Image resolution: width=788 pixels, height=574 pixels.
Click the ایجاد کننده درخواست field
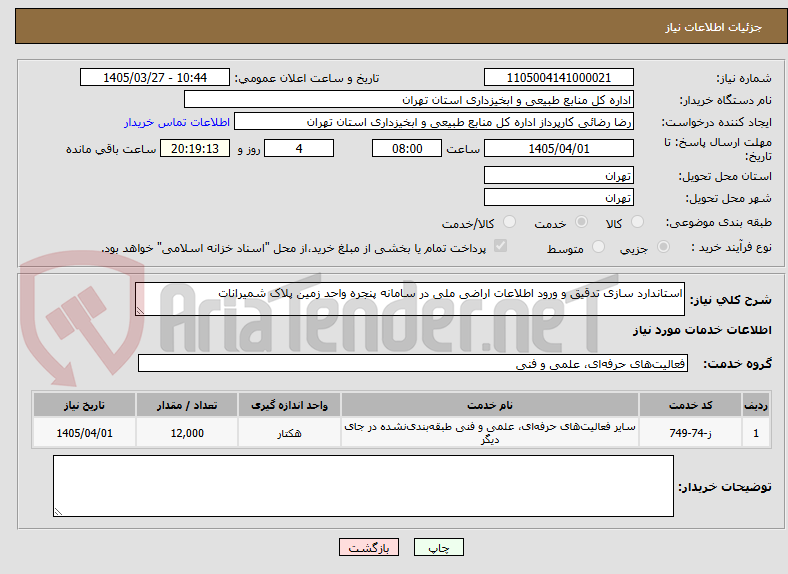(434, 122)
